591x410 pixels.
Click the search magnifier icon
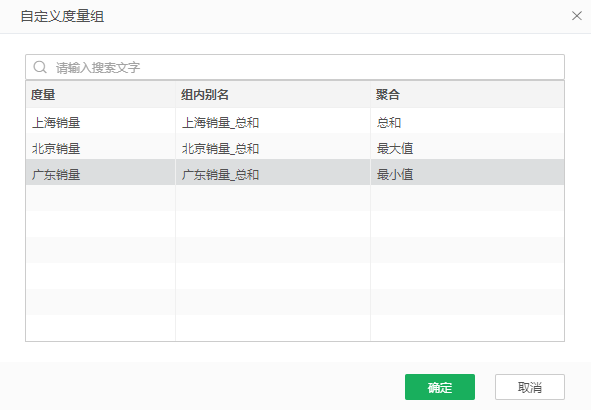(40, 67)
